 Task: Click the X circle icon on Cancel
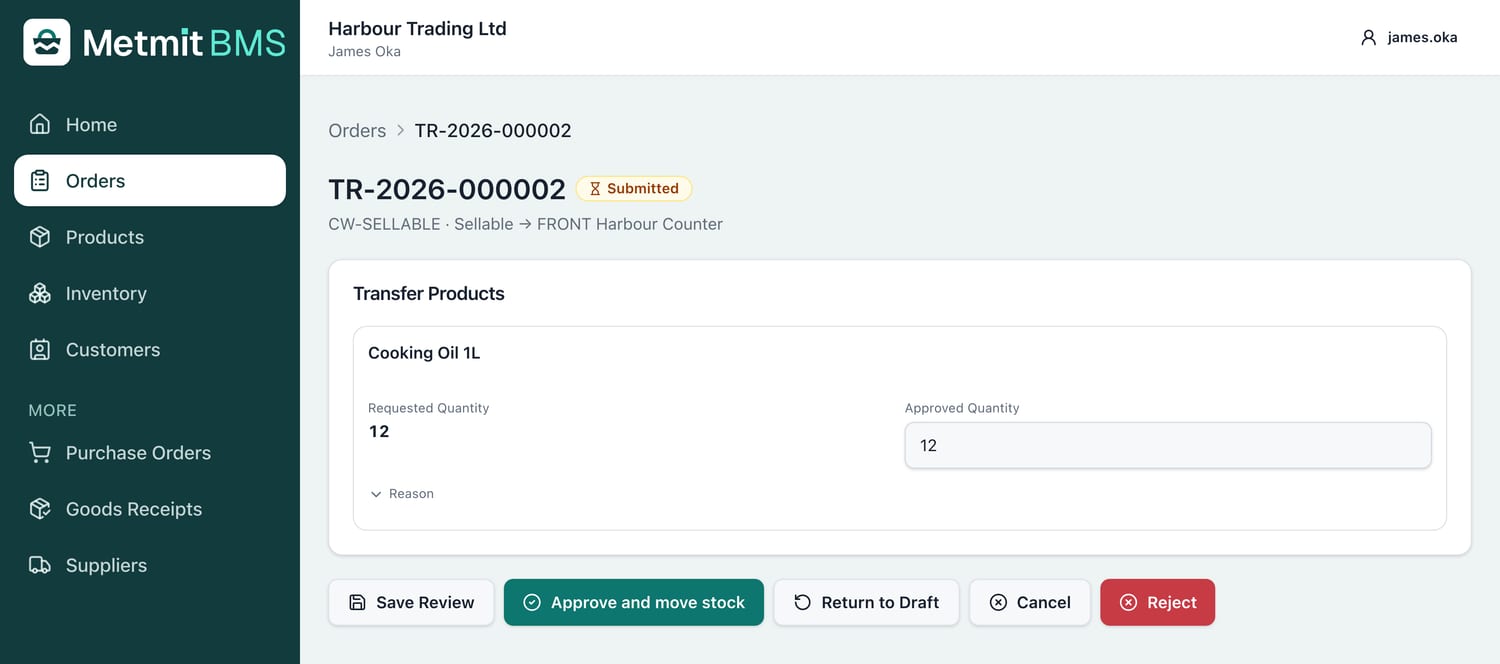click(x=998, y=602)
